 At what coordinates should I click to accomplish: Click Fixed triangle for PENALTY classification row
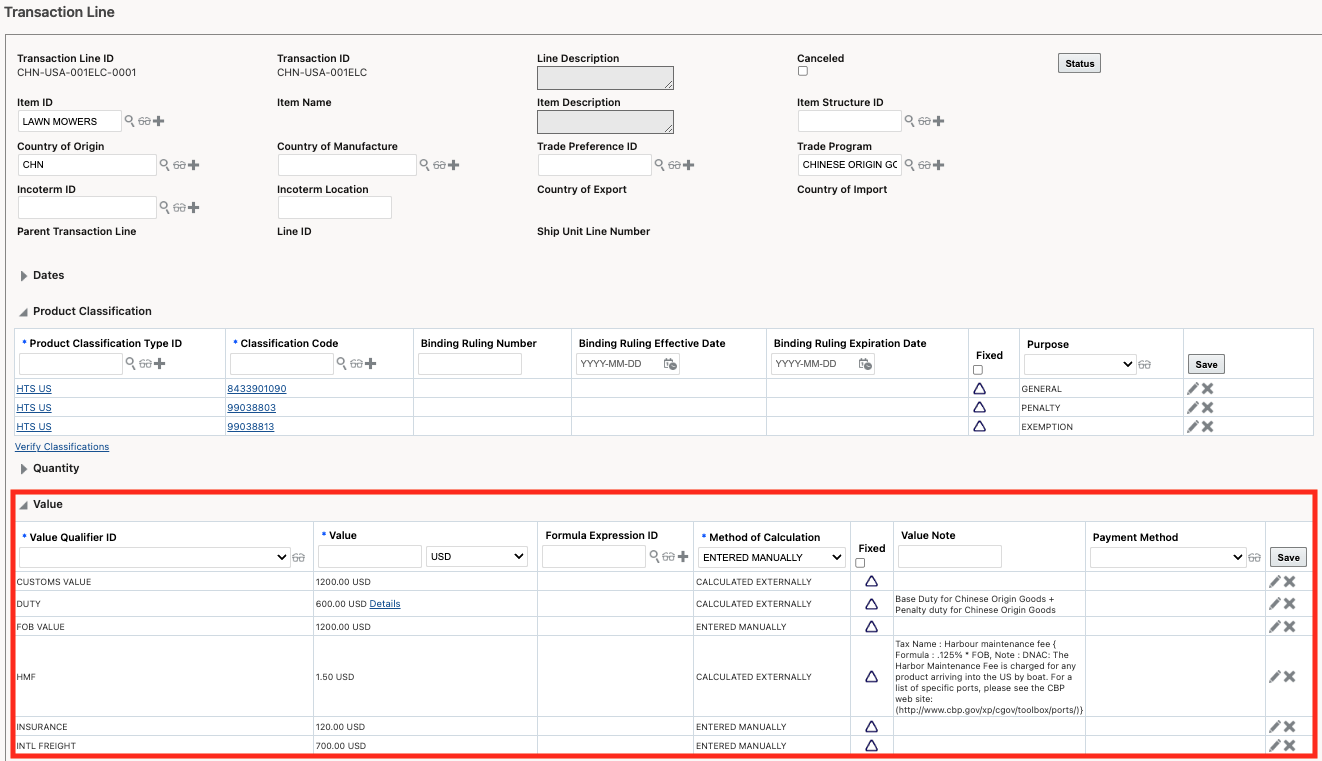[x=979, y=407]
